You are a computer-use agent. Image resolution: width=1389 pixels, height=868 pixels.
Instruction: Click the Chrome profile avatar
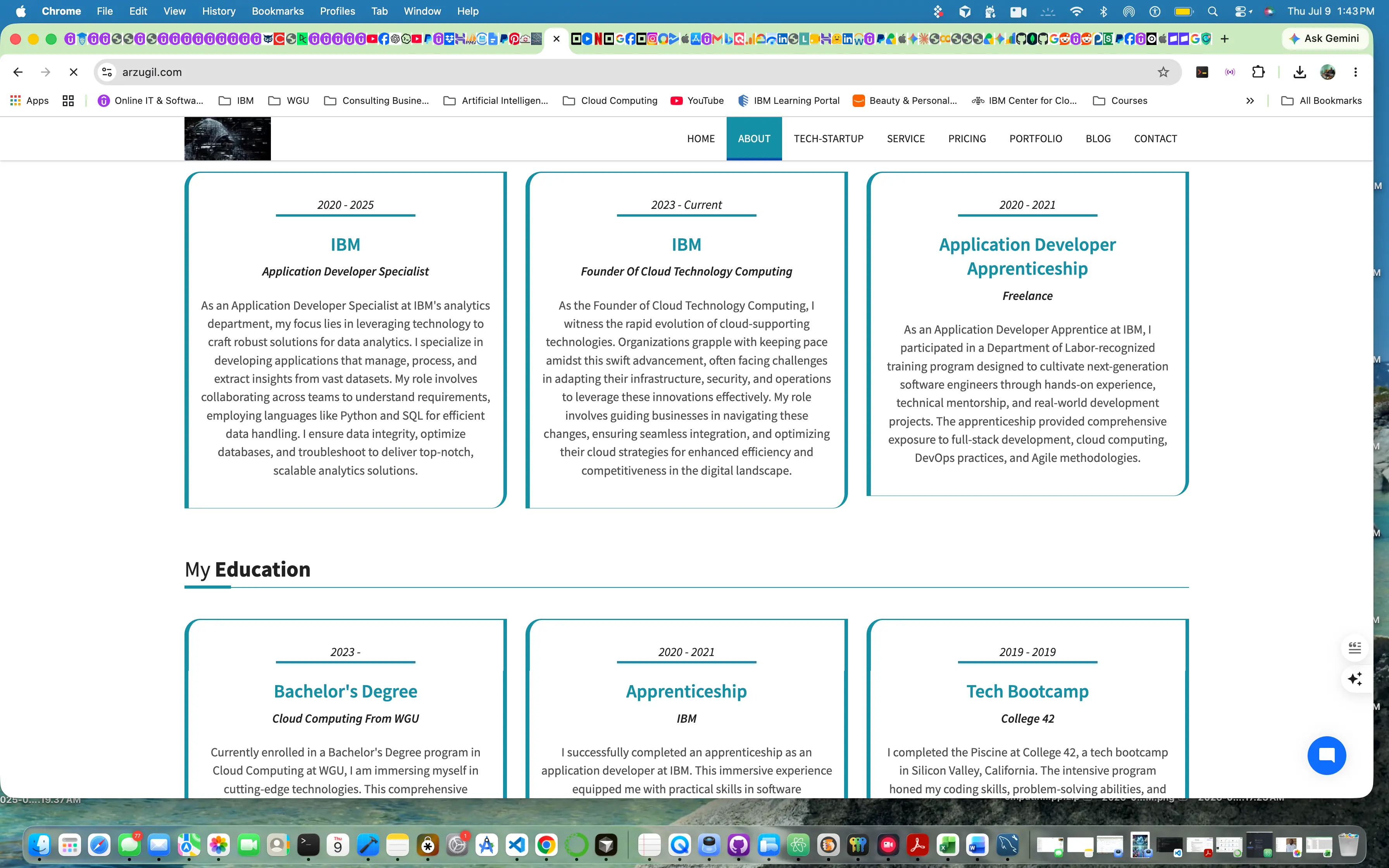(x=1328, y=72)
